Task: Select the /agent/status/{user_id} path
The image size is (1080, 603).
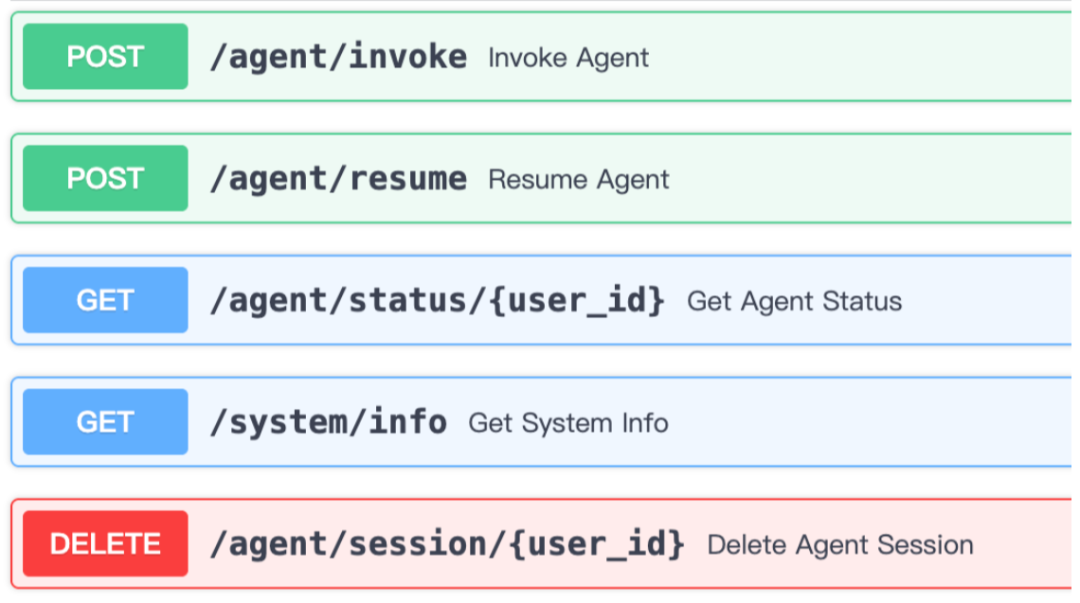Action: 437,301
